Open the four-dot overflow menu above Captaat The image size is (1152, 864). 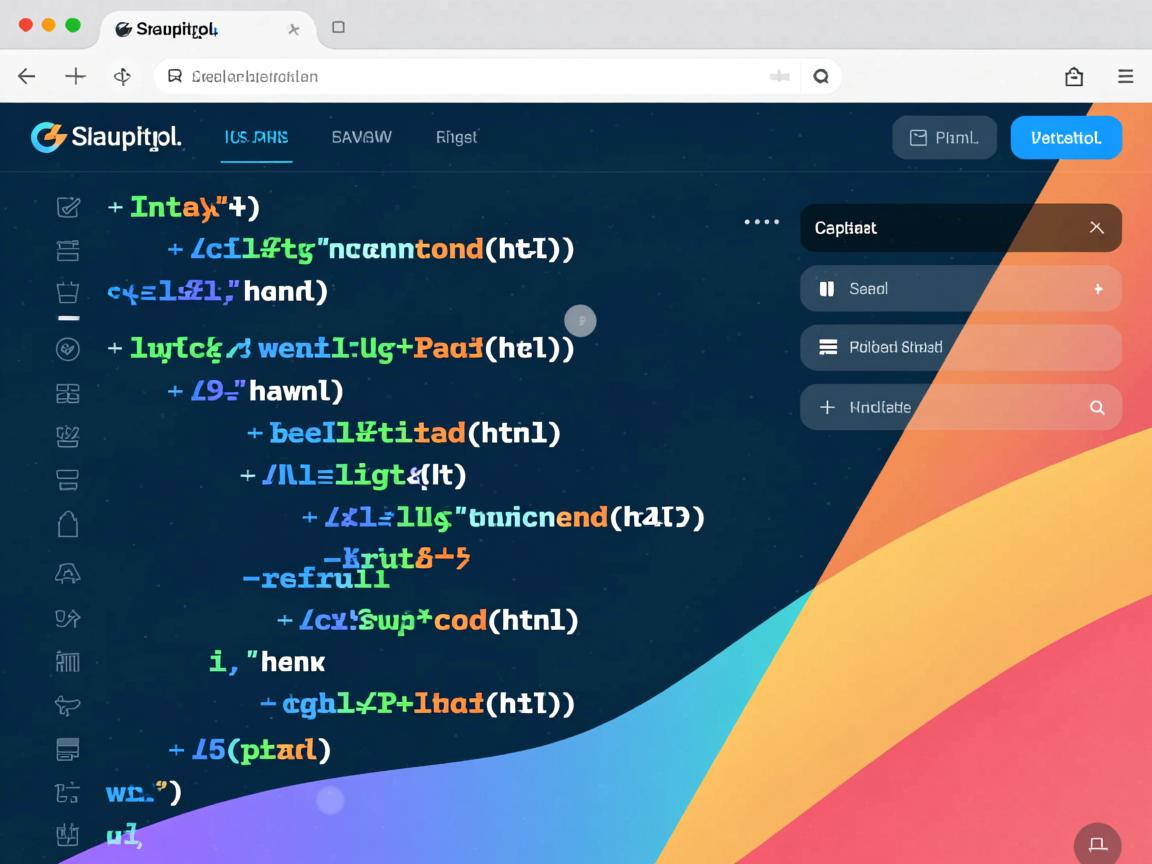point(762,222)
